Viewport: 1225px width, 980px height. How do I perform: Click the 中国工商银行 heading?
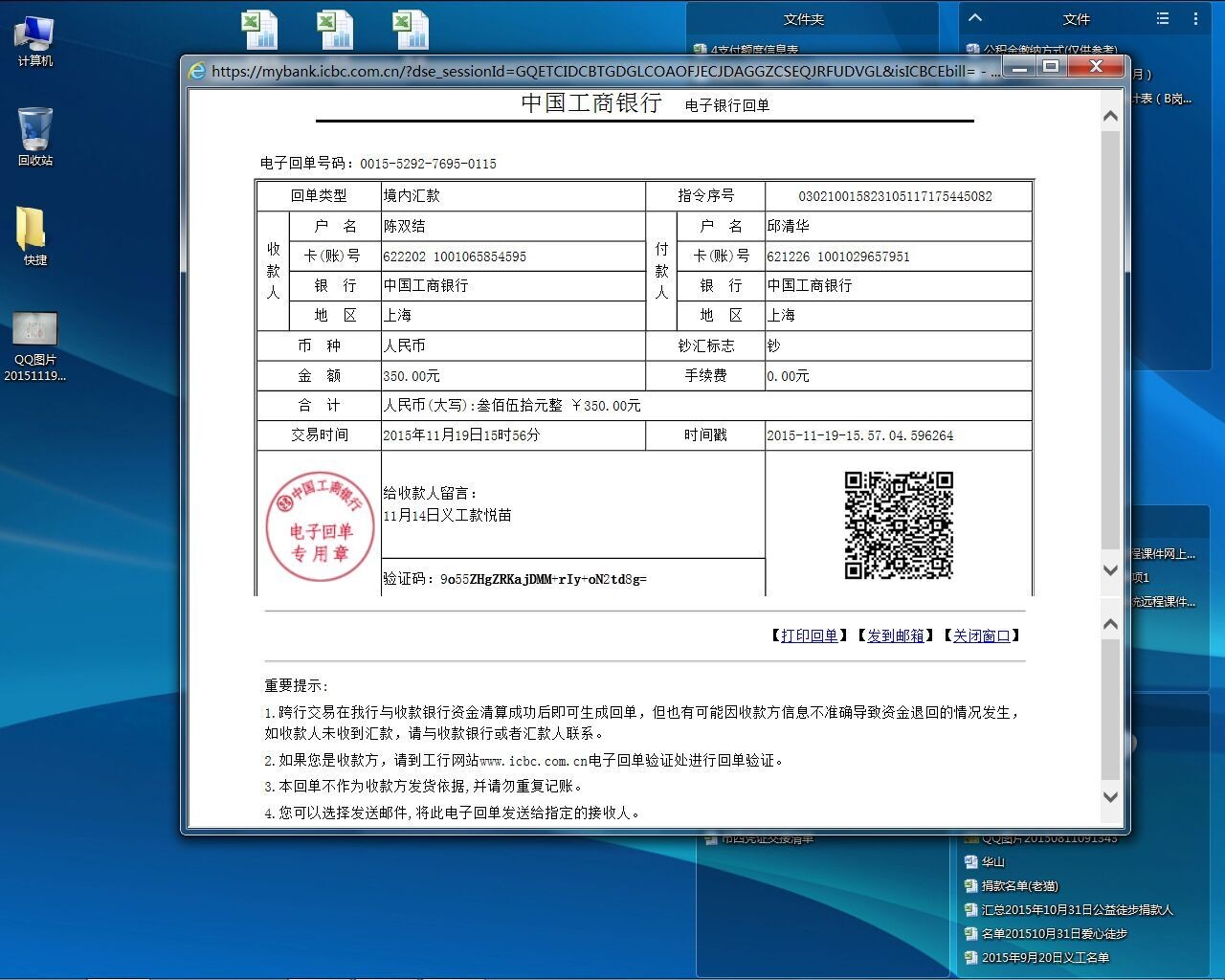(x=591, y=103)
